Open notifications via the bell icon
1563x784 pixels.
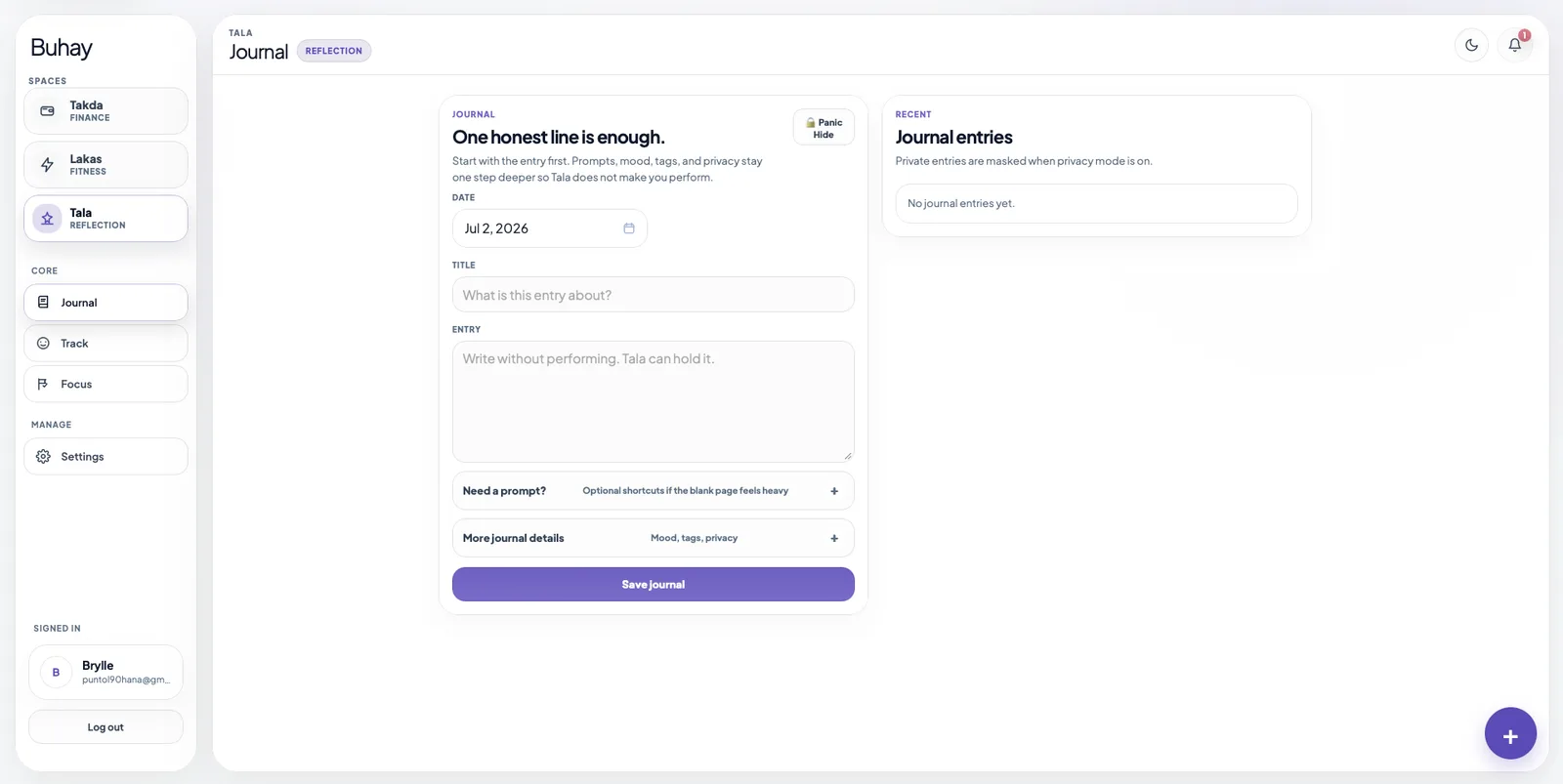[x=1514, y=45]
